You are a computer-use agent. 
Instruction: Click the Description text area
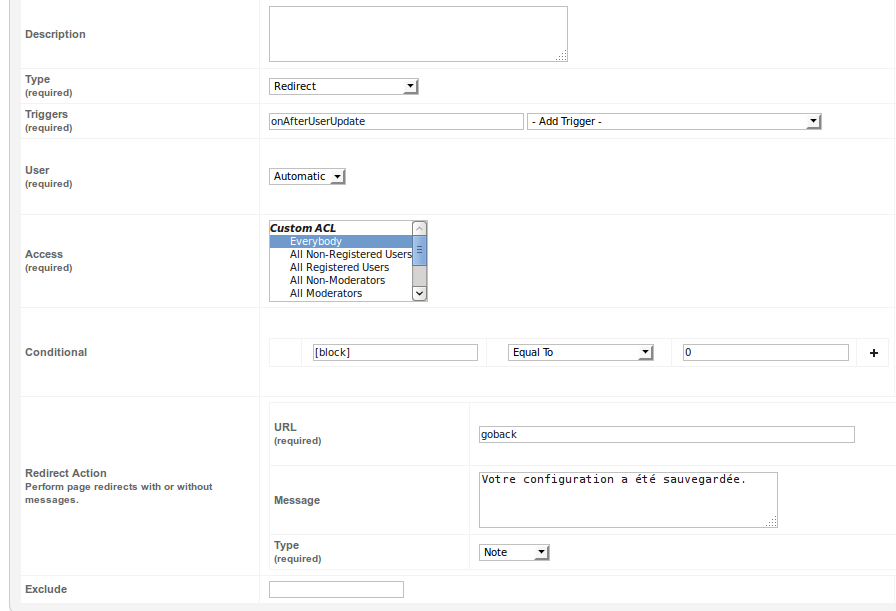point(418,34)
